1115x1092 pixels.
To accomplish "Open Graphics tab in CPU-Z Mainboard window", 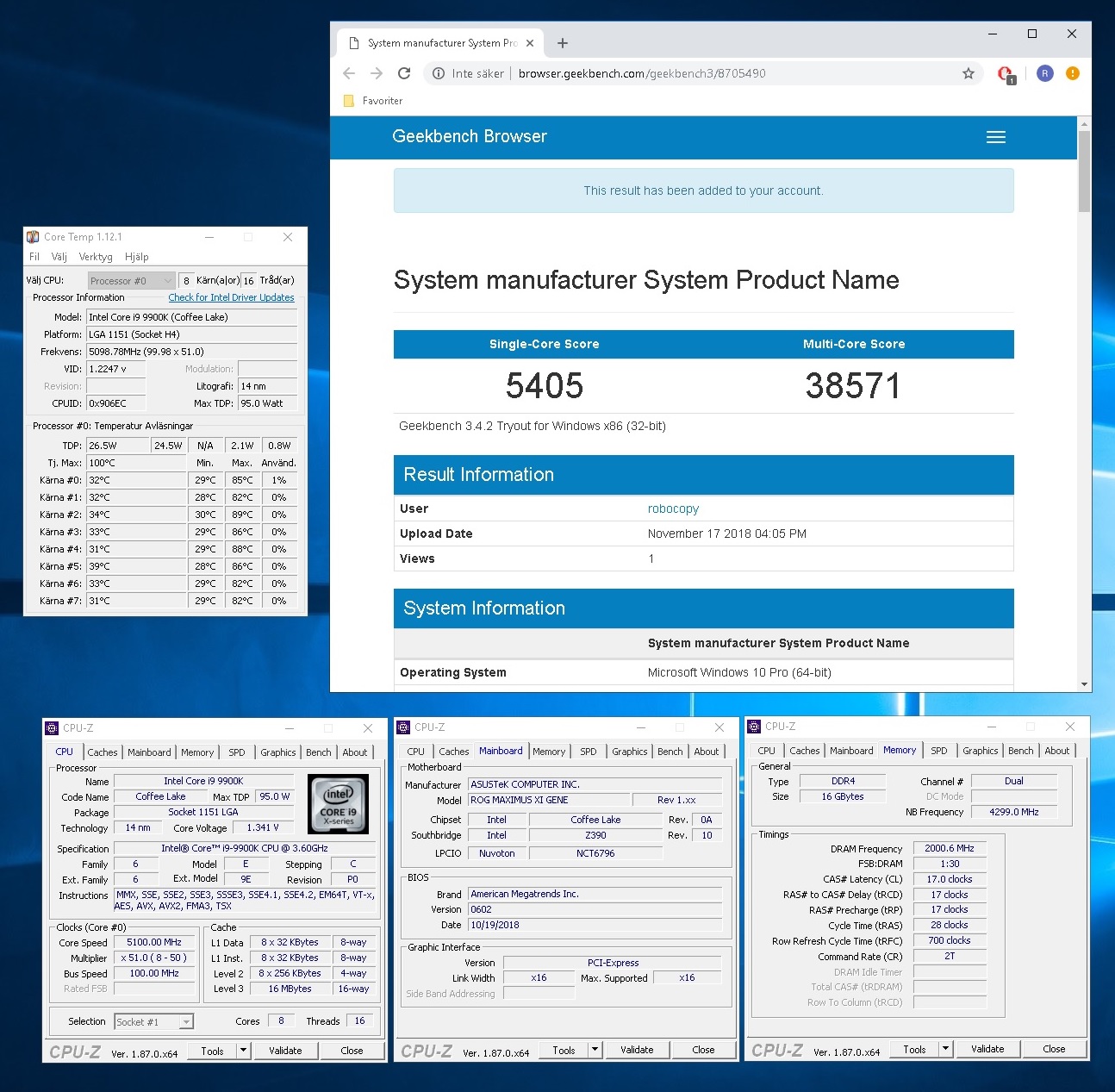I will 629,752.
